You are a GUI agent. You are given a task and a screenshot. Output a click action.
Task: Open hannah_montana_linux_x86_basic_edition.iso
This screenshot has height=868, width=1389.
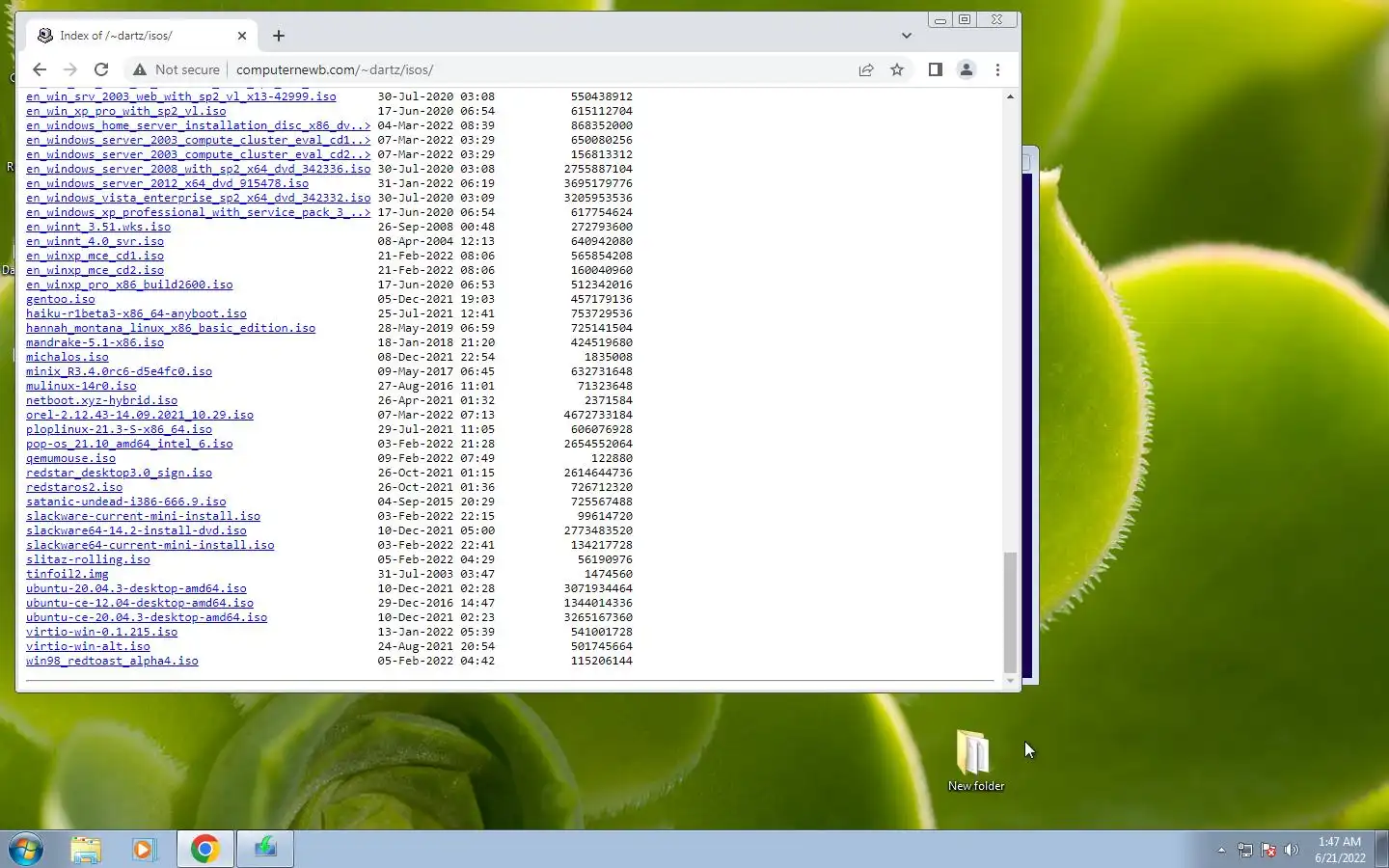[x=171, y=328]
